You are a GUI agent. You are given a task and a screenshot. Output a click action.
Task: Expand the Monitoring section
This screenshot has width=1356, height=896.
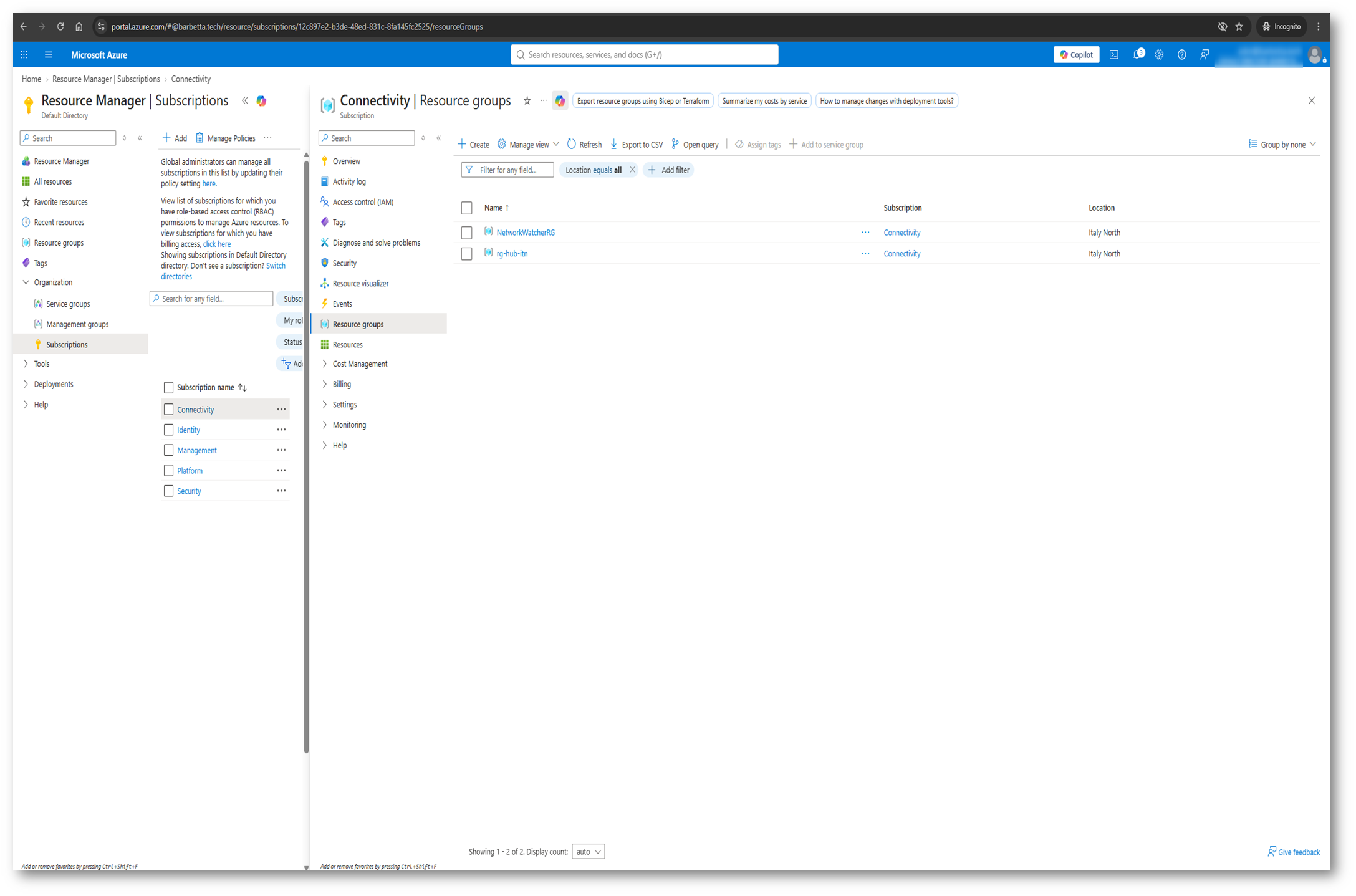pos(325,425)
